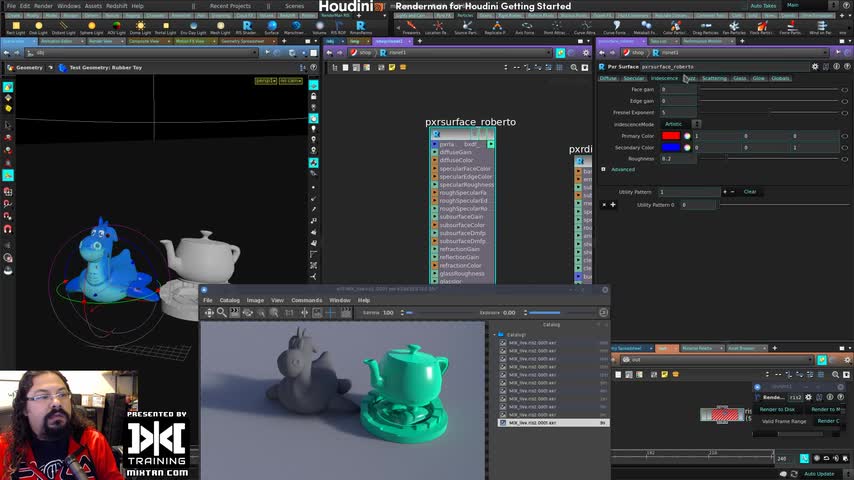
Task: Select the Metaball Force shelf tool
Action: point(646,28)
